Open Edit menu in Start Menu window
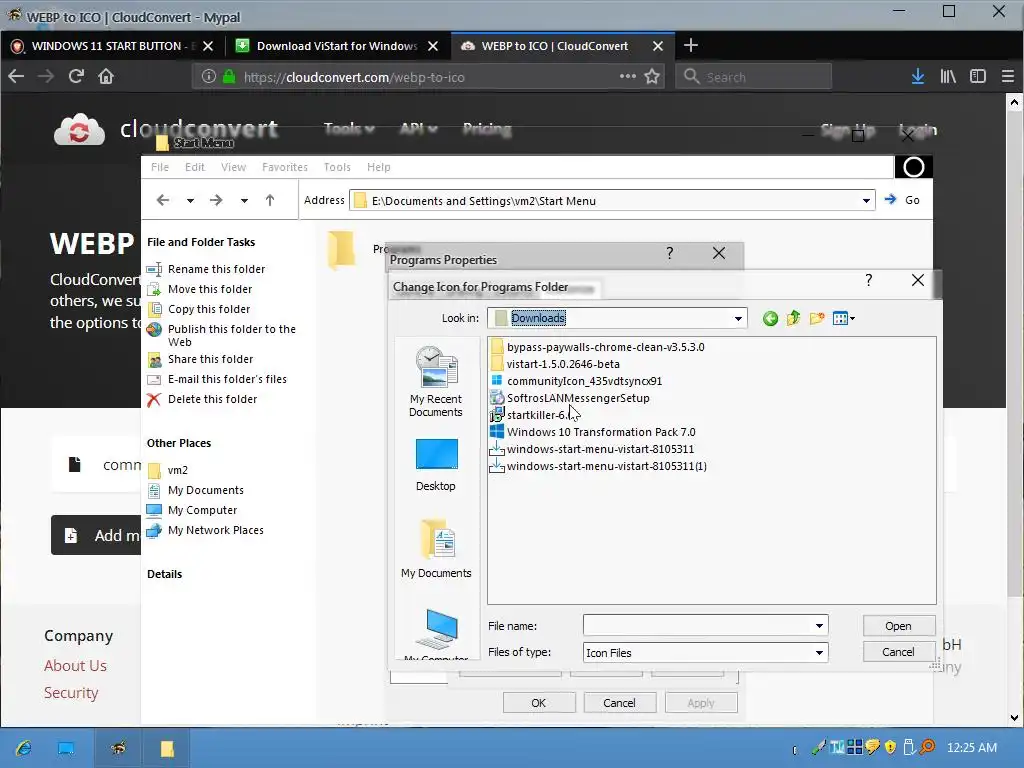The width and height of the screenshot is (1024, 768). (x=195, y=167)
